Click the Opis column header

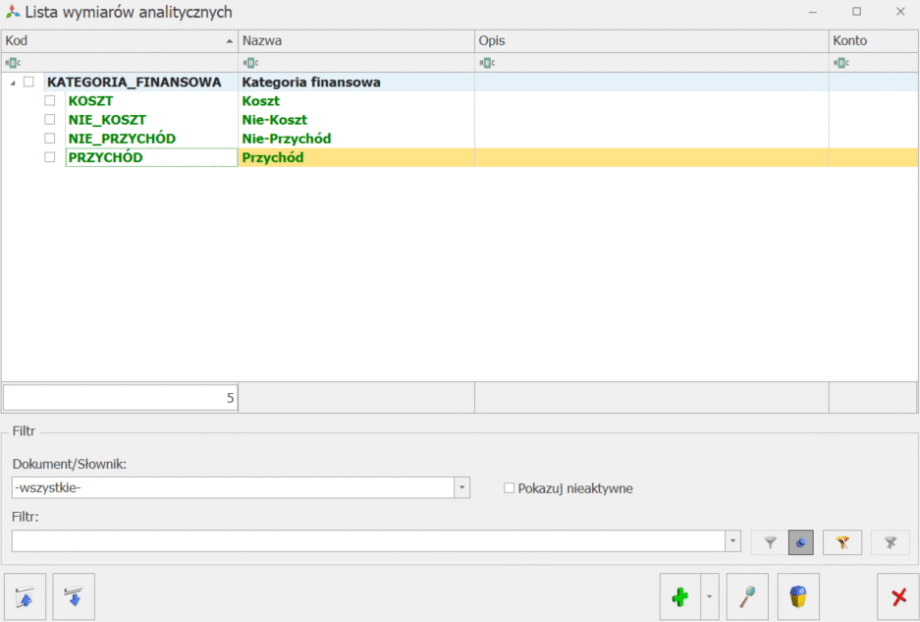coord(650,41)
